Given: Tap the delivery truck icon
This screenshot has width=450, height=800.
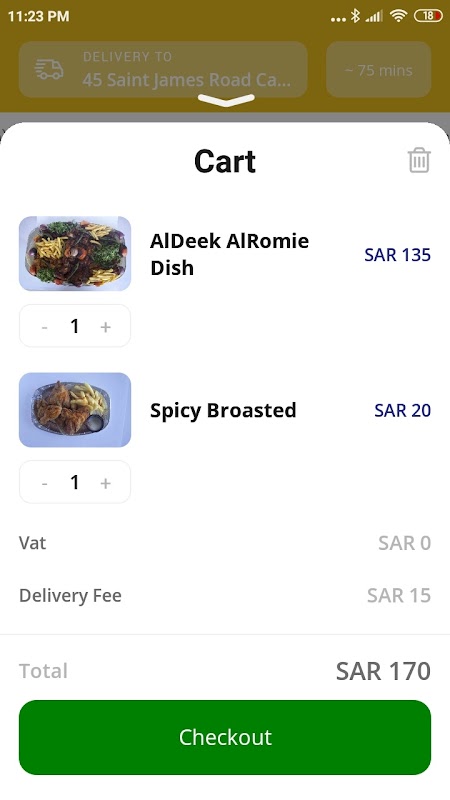Looking at the screenshot, I should (x=49, y=70).
